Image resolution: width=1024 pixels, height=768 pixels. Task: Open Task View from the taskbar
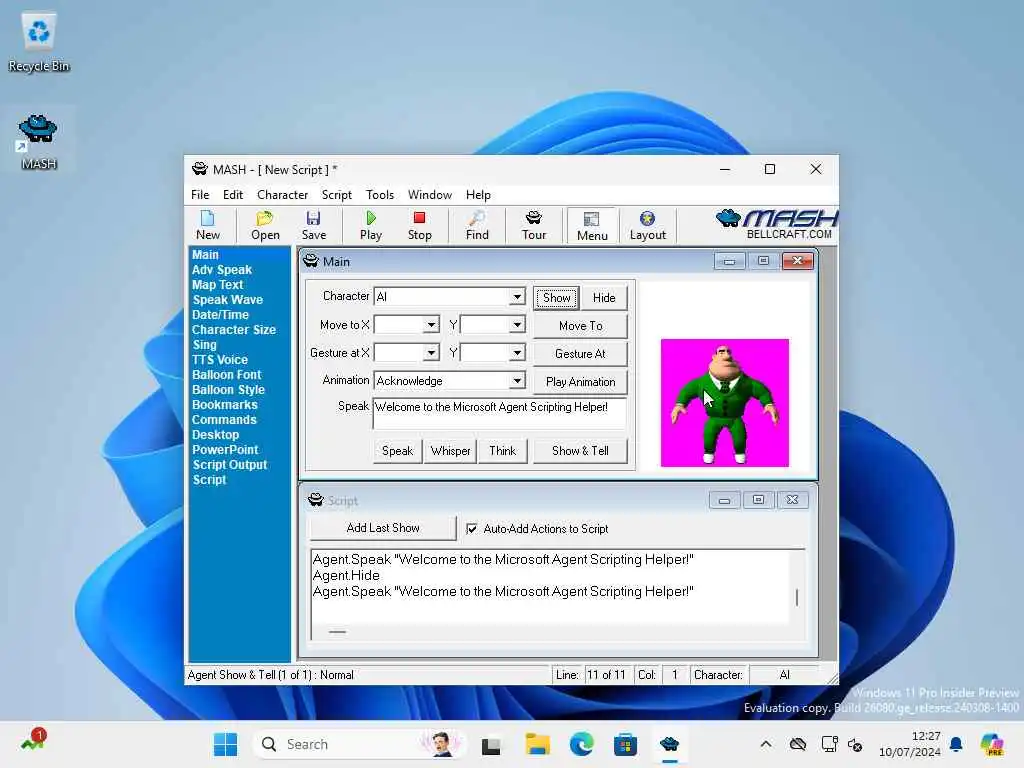491,744
